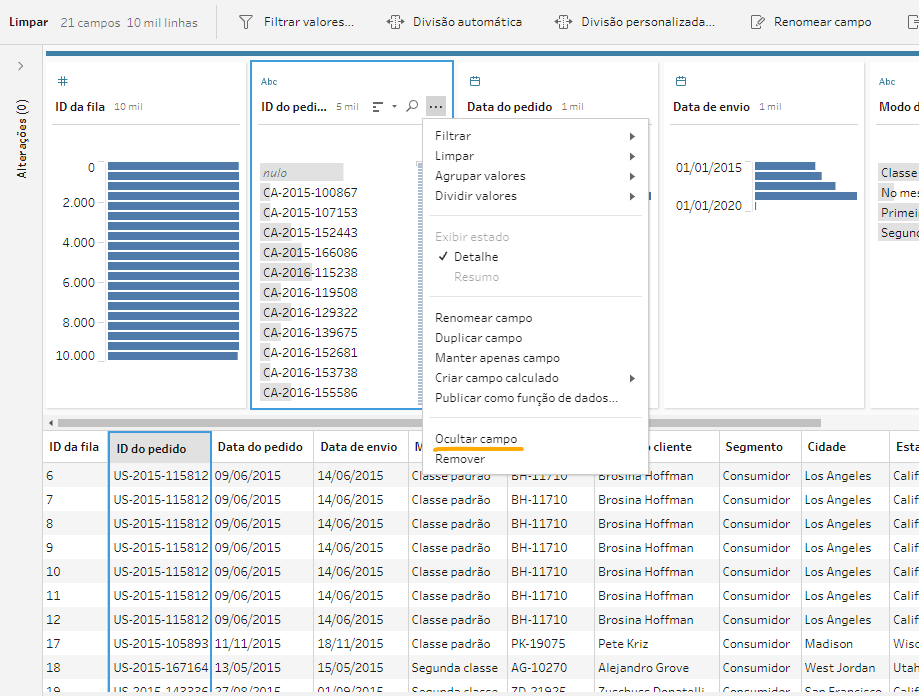Viewport: 919px width, 696px height.
Task: Click the Abc type icon of ID do pedido
Action: pyautogui.click(x=269, y=81)
